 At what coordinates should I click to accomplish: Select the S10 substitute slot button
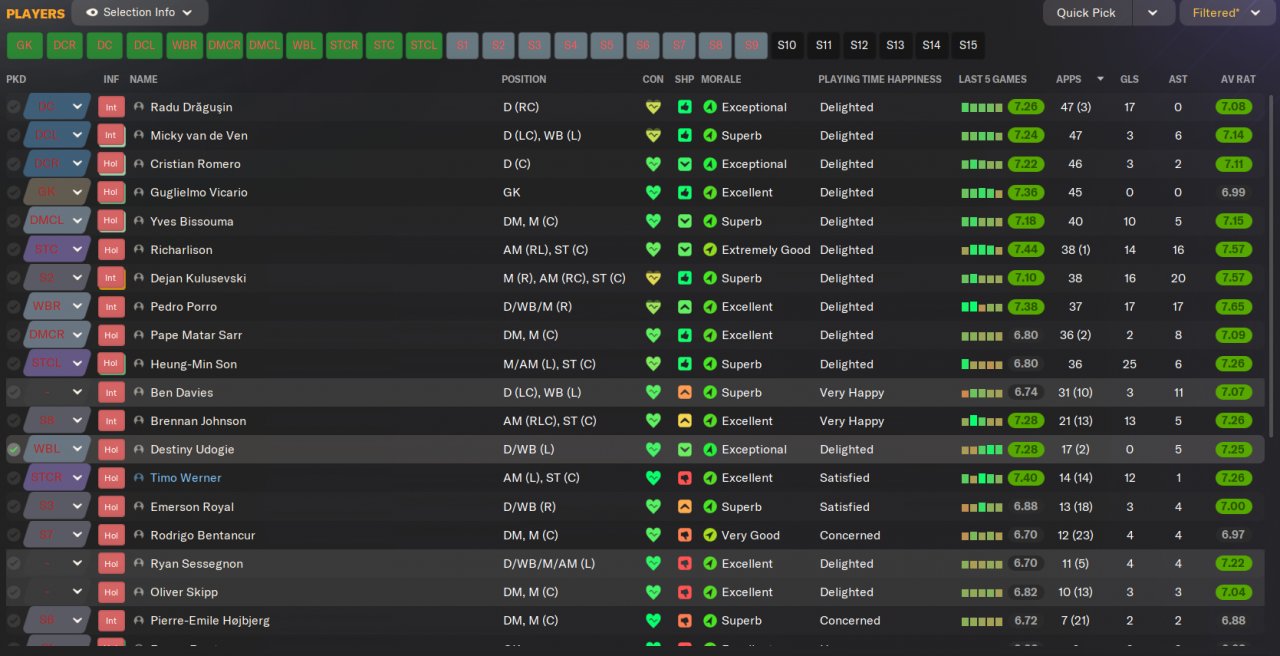tap(787, 45)
